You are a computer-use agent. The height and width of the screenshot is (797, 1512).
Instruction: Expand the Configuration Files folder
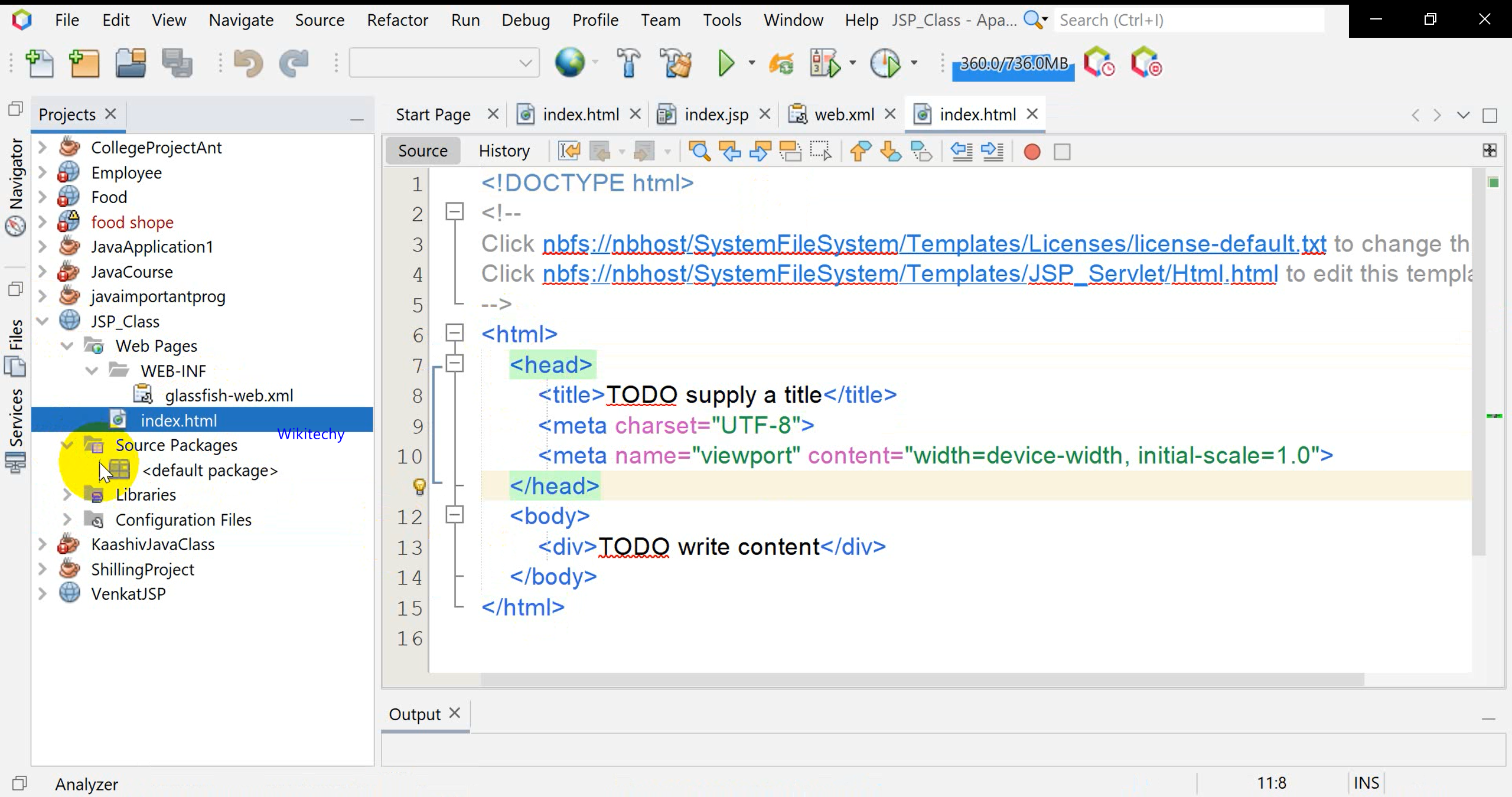67,520
